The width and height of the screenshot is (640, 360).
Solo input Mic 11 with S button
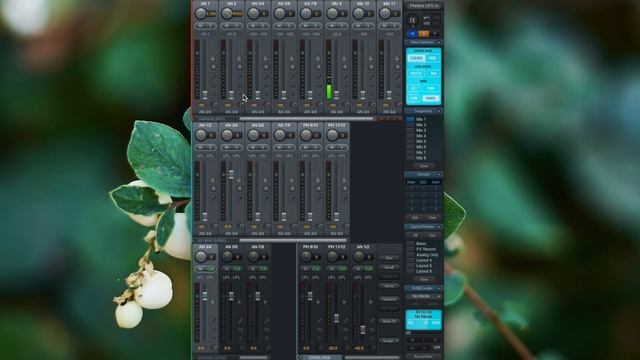pyautogui.click(x=395, y=26)
